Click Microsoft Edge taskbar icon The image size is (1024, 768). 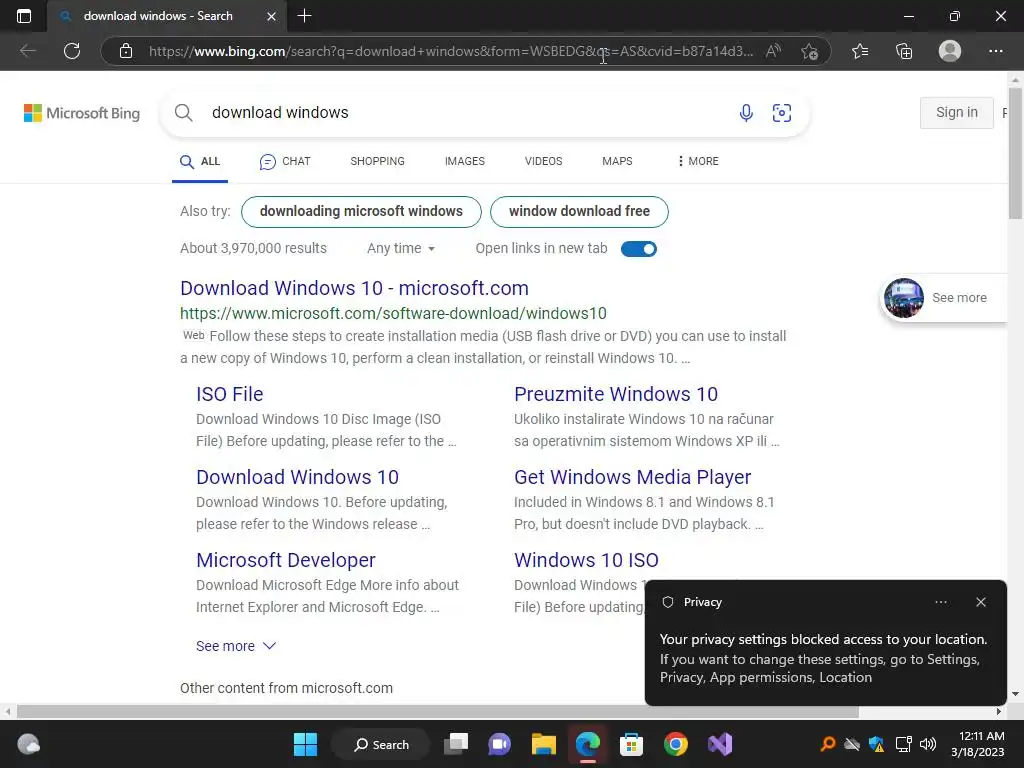[x=588, y=744]
